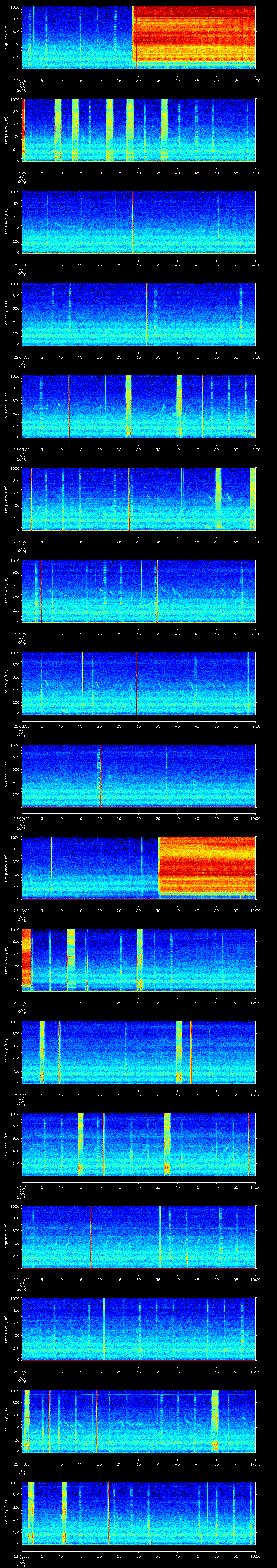Click the 45-second tick label under the 22:08 panel
This screenshot has height=1568, width=277.
(197, 726)
